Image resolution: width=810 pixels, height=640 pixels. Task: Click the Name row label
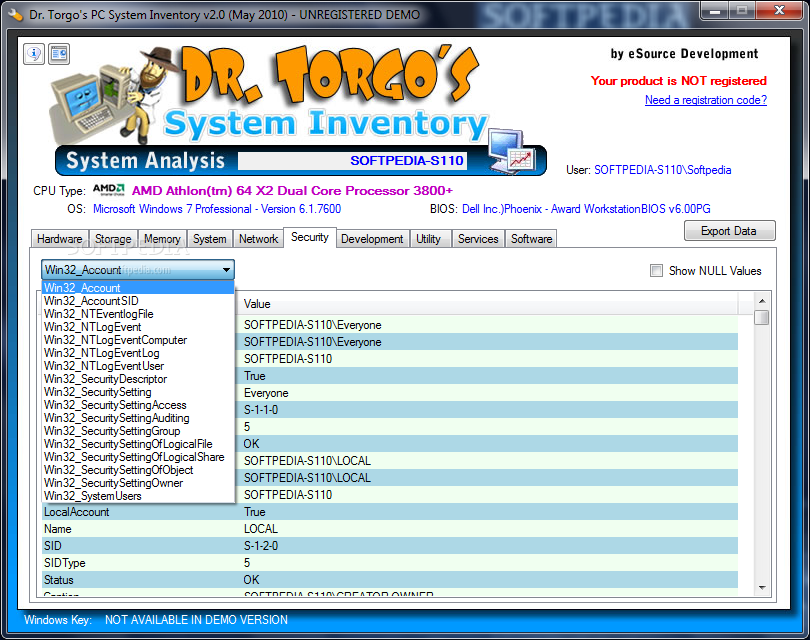[57, 528]
